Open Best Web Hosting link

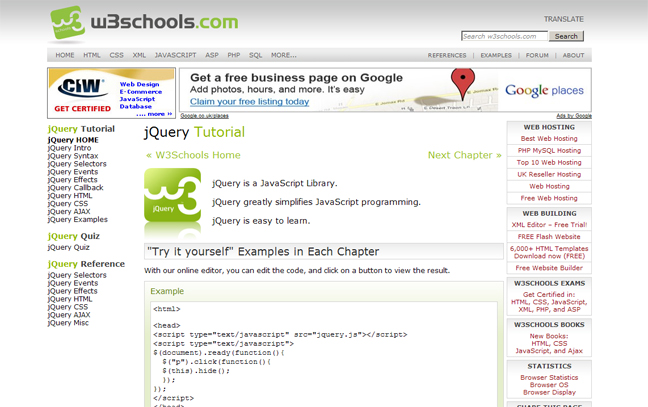pyautogui.click(x=549, y=138)
